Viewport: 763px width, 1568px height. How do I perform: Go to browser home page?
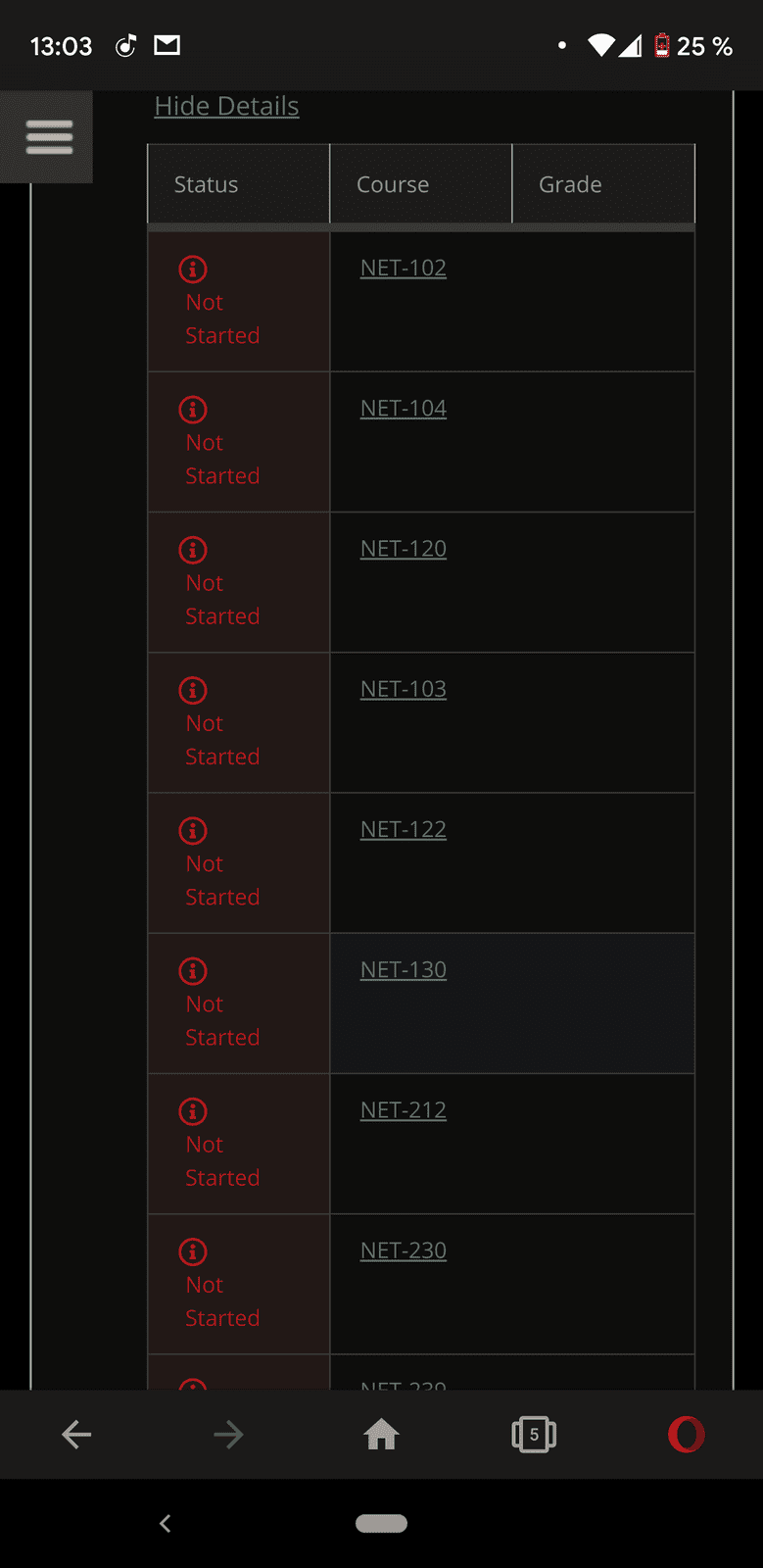point(381,1435)
